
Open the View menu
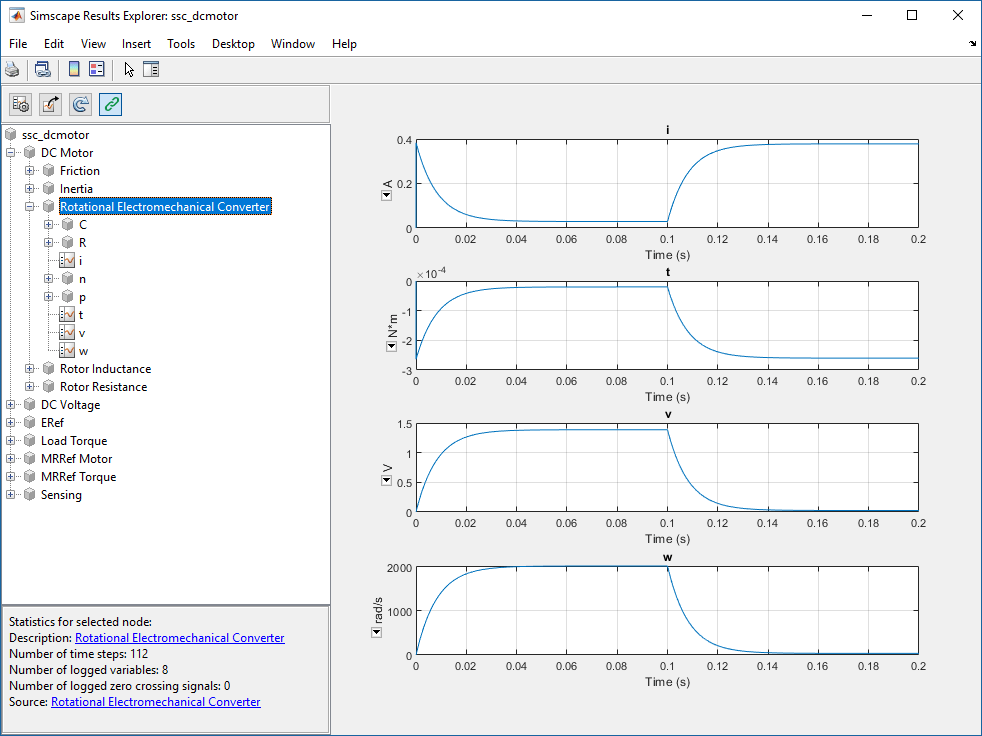(x=93, y=44)
